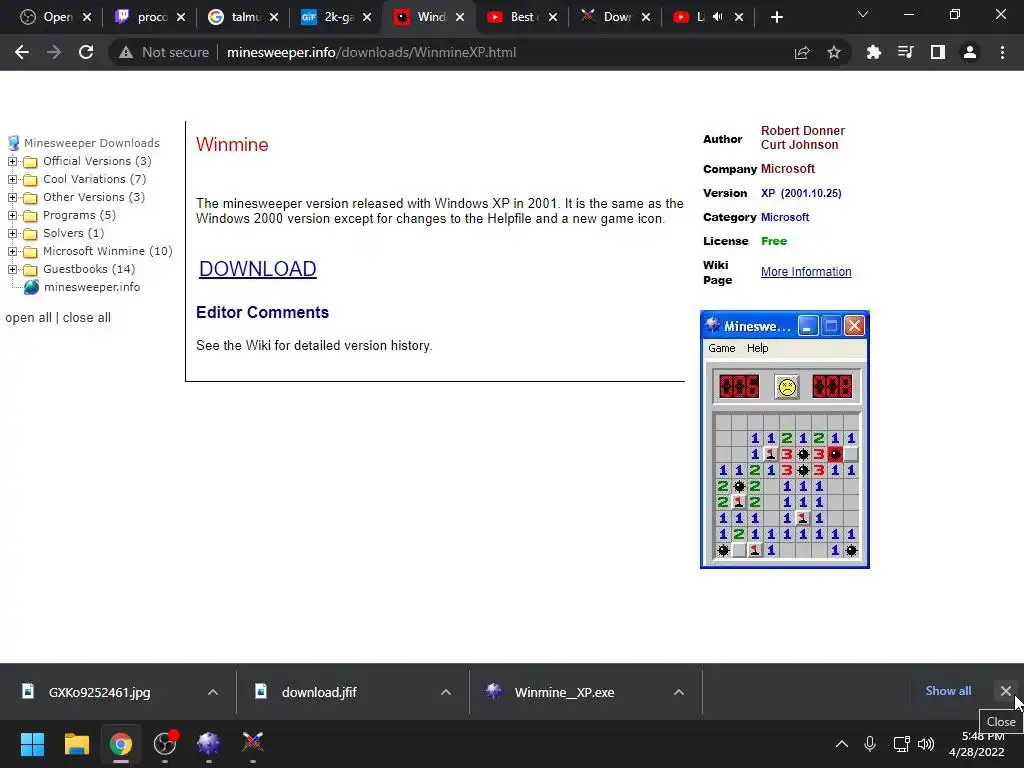Open the taskbar clock and date
The image size is (1024, 768).
(978, 744)
